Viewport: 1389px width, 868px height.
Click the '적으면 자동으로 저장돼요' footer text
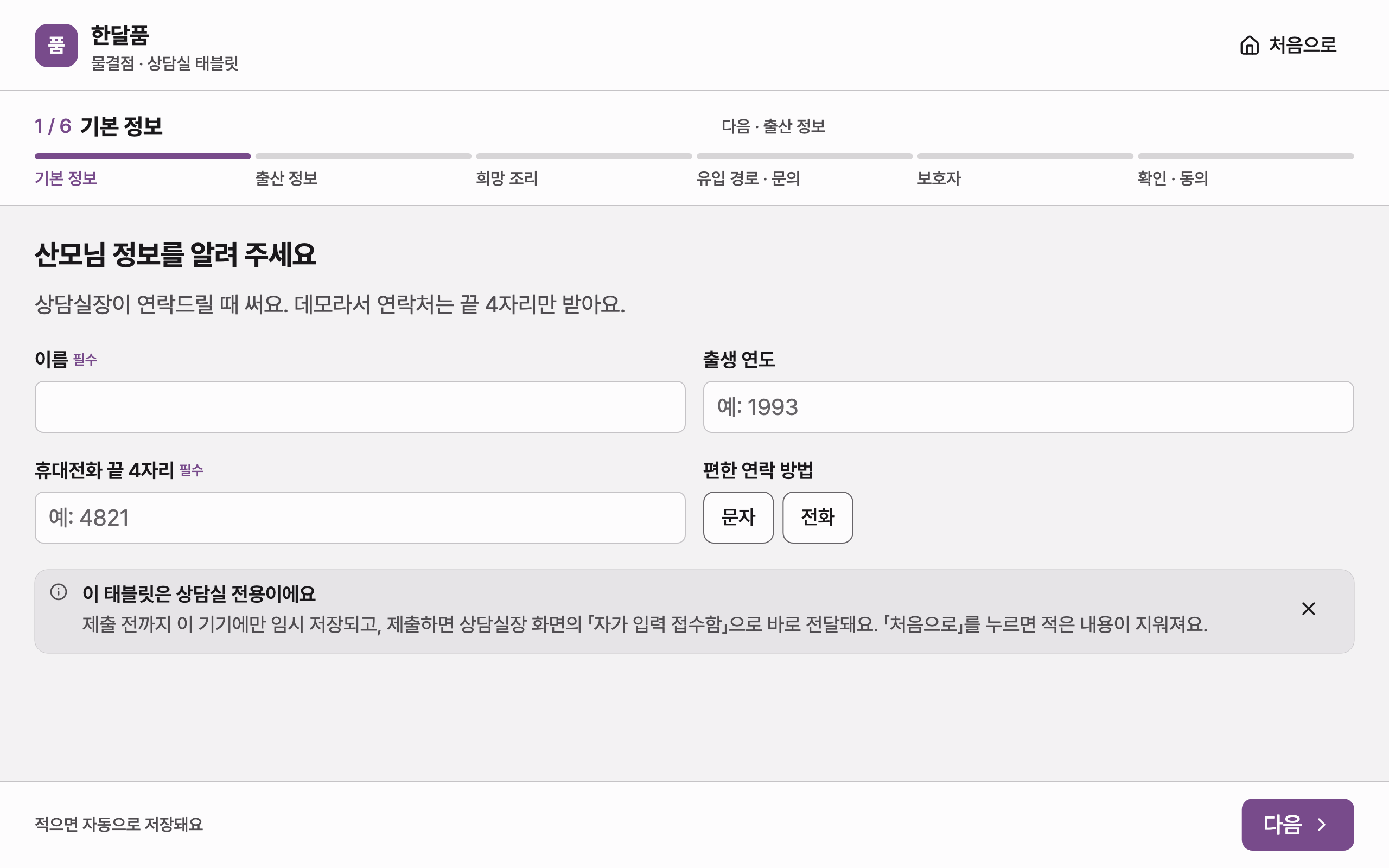point(119,825)
